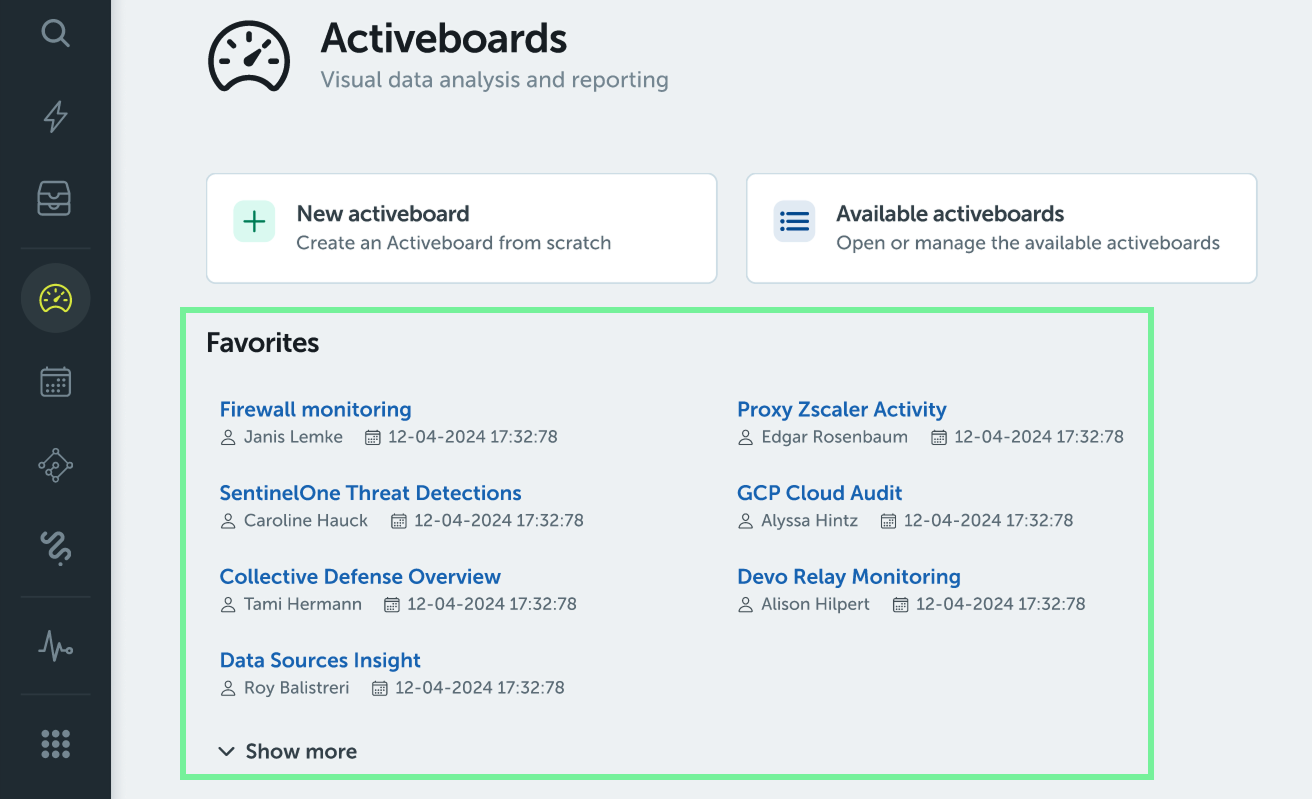This screenshot has height=799, width=1312.
Task: Open the Available activeboards card
Action: 1001,228
